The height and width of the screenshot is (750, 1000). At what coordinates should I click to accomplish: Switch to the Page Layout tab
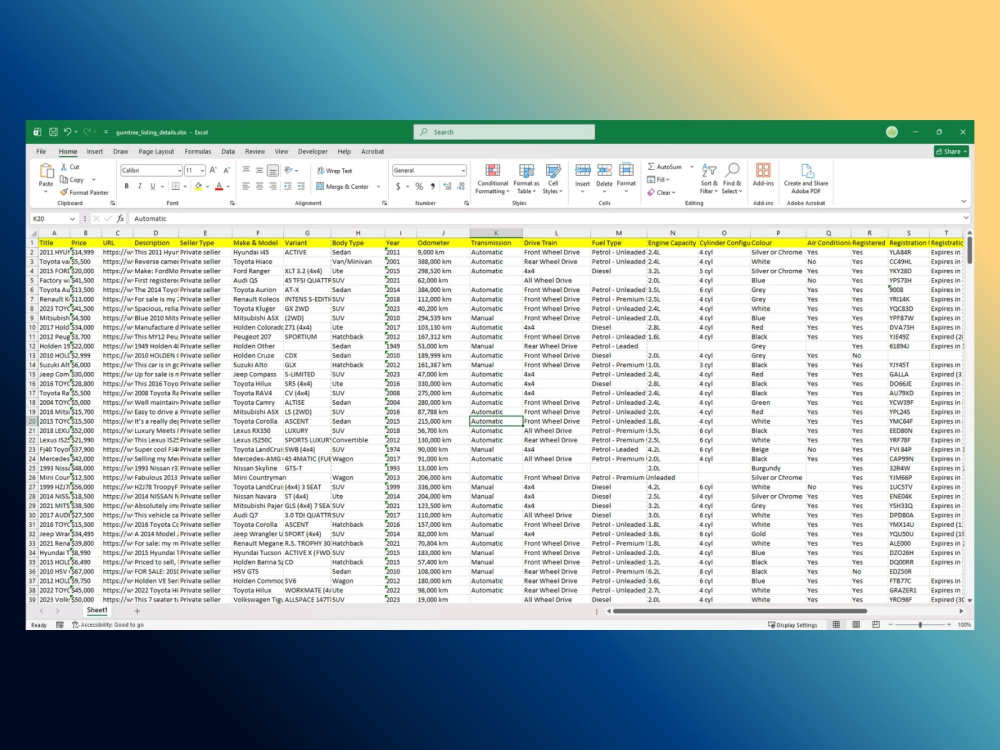click(x=156, y=151)
